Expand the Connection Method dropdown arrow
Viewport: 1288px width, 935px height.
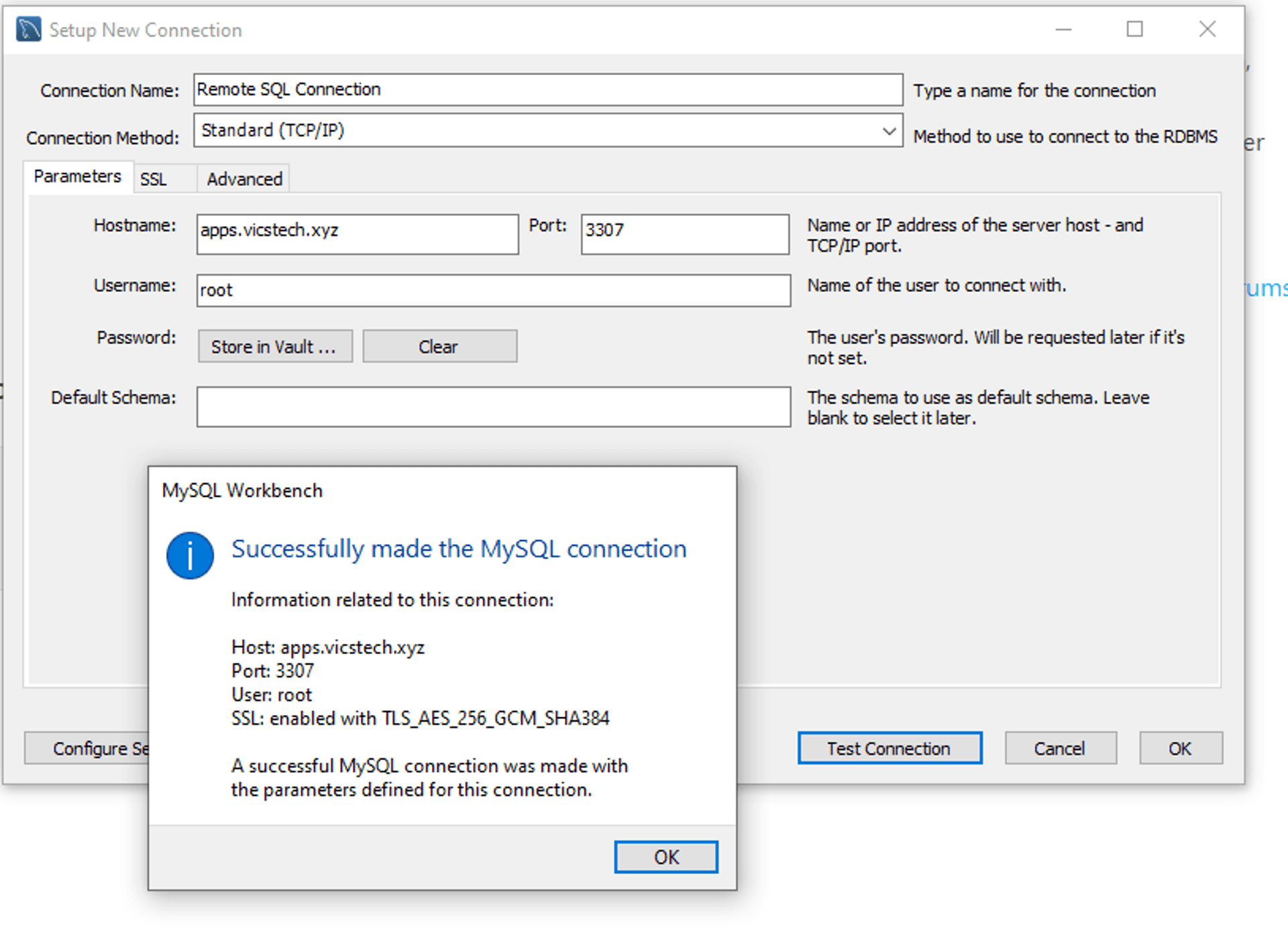[x=888, y=131]
